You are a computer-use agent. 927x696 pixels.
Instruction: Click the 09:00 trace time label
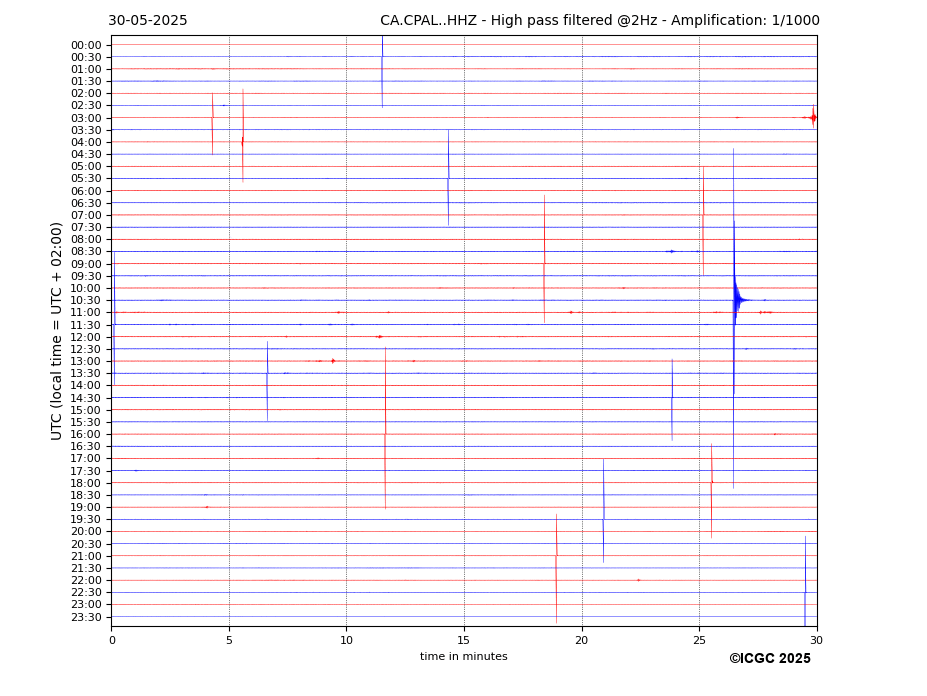coord(86,264)
